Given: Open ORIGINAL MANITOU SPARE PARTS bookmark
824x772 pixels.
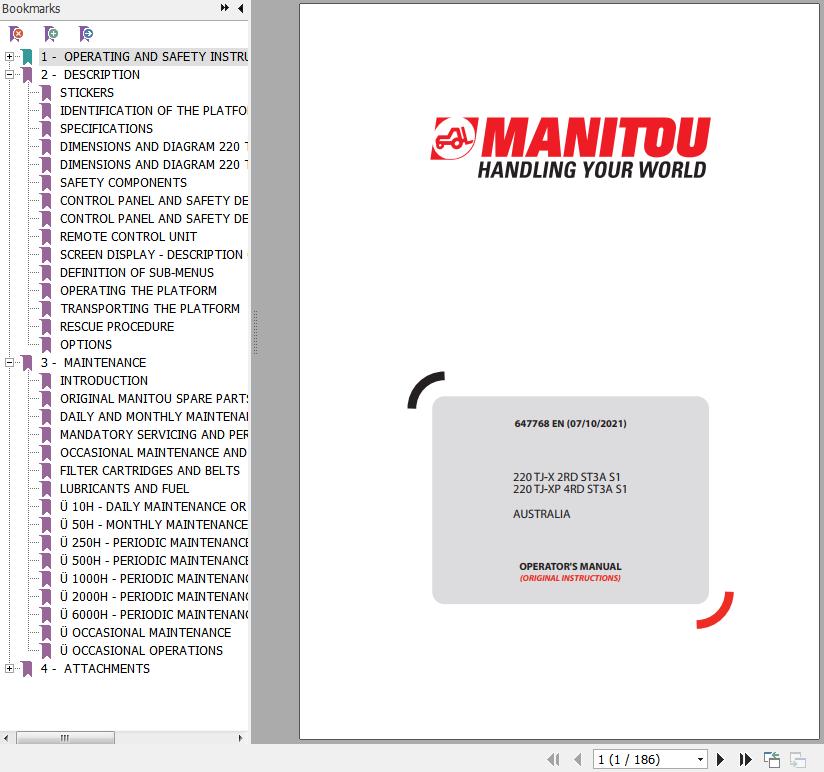Looking at the screenshot, I should click(x=154, y=398).
